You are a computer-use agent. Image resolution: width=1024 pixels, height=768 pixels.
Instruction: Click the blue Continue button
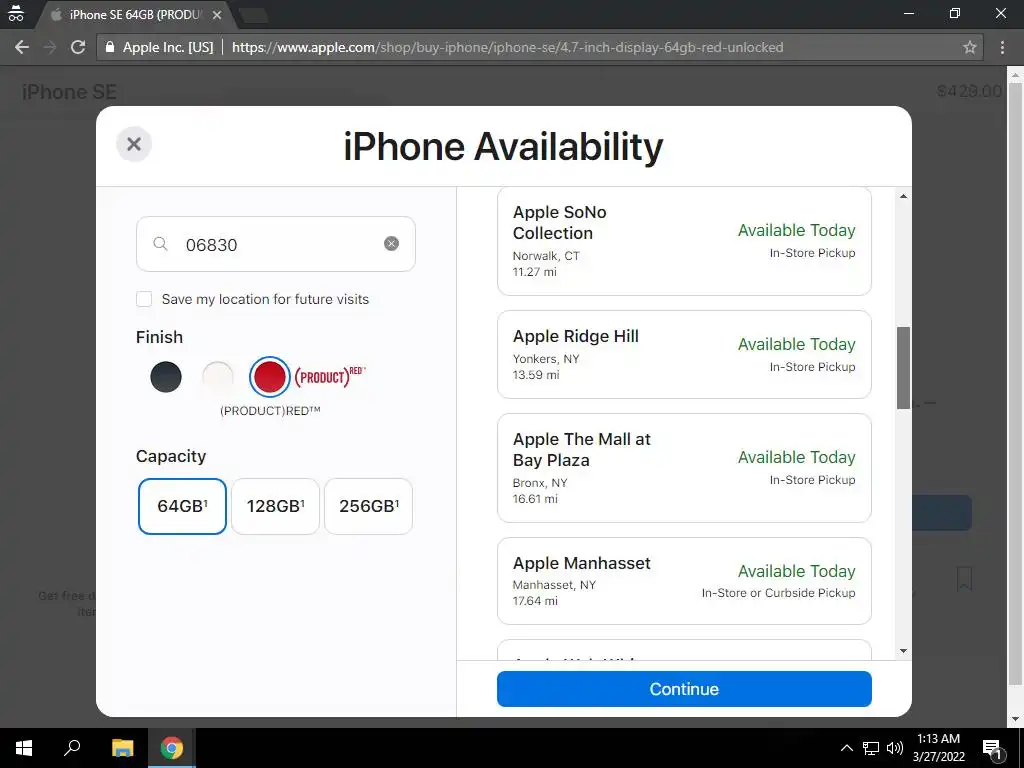pos(684,689)
